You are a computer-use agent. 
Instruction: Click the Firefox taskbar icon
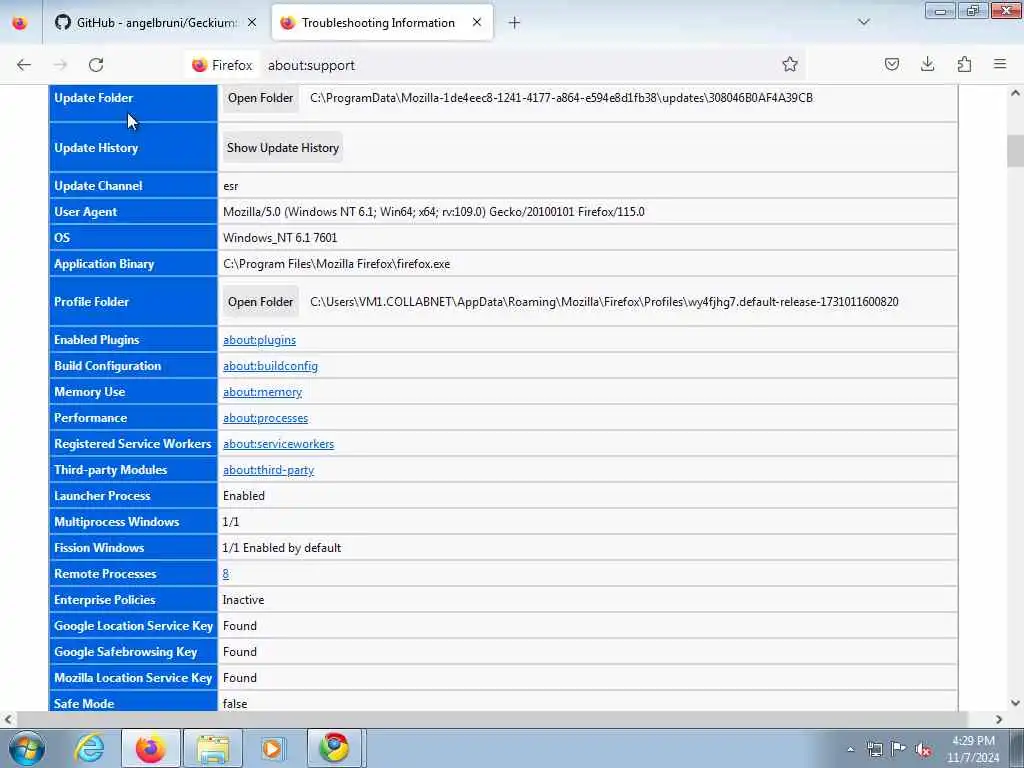click(150, 748)
